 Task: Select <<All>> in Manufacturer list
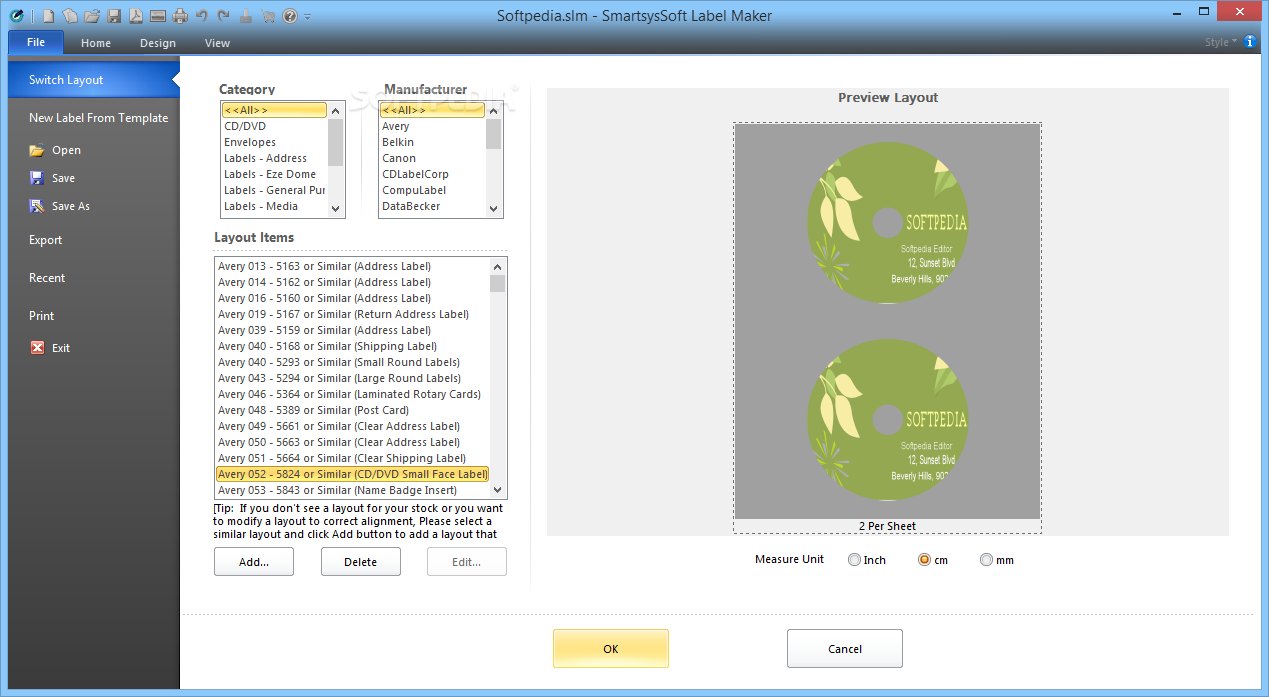pyautogui.click(x=433, y=110)
